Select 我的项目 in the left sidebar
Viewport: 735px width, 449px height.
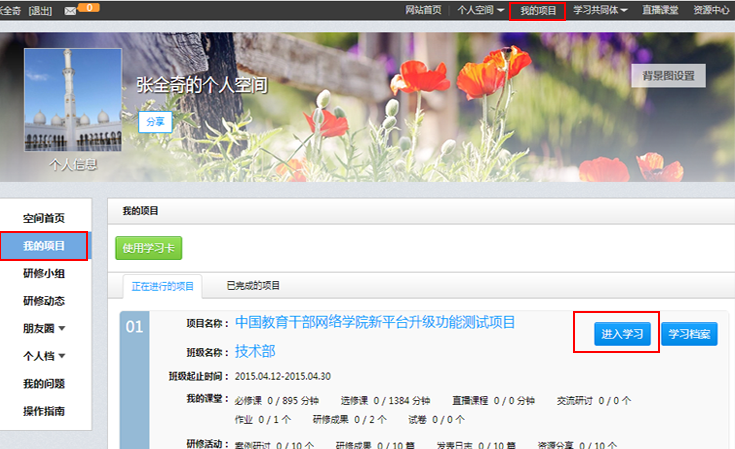[44, 246]
